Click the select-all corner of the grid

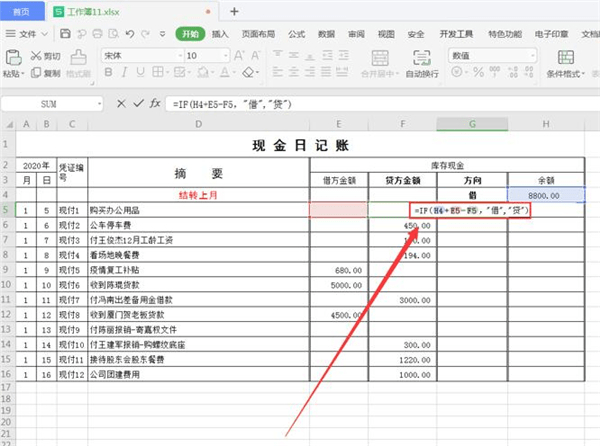coord(8,124)
